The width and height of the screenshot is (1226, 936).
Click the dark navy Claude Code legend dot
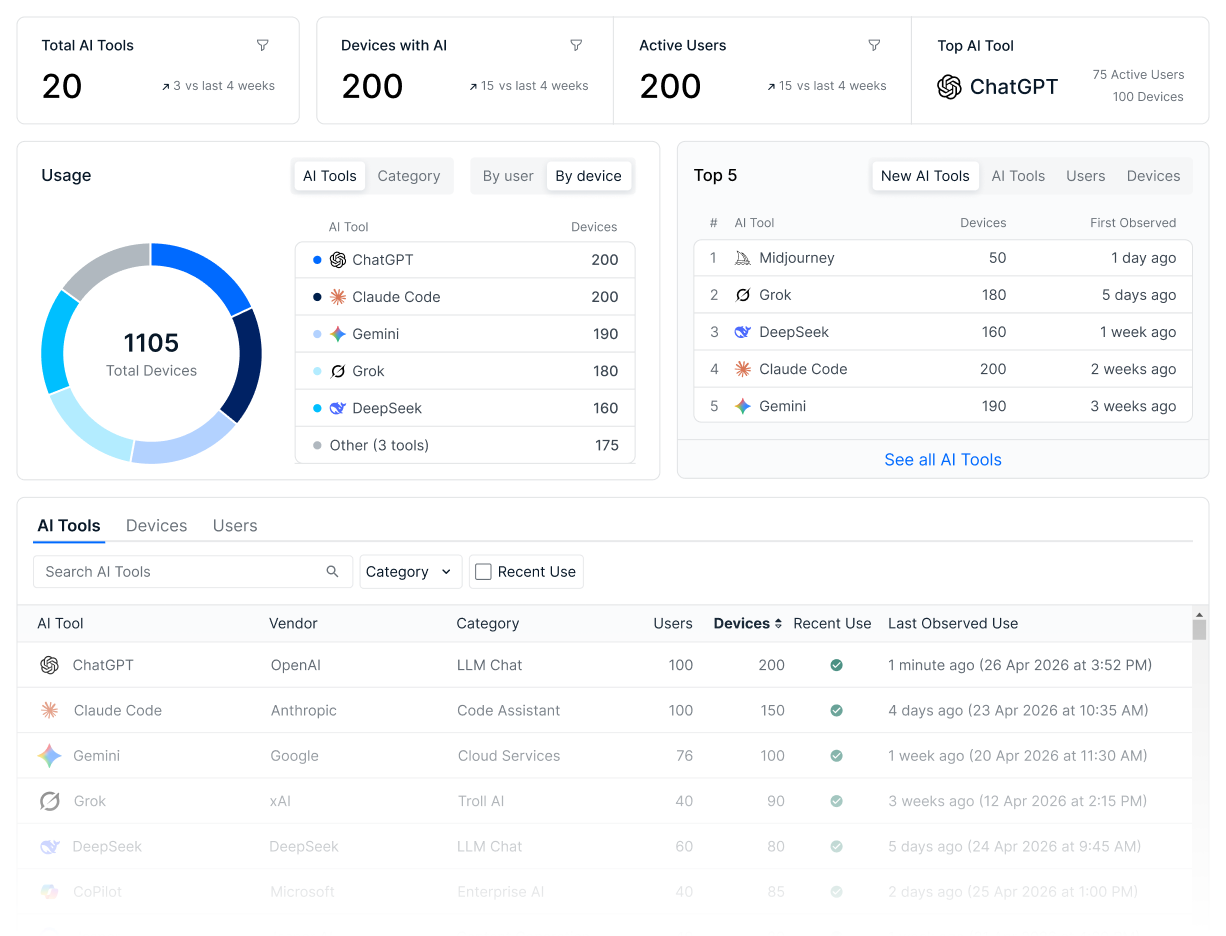pyautogui.click(x=317, y=297)
